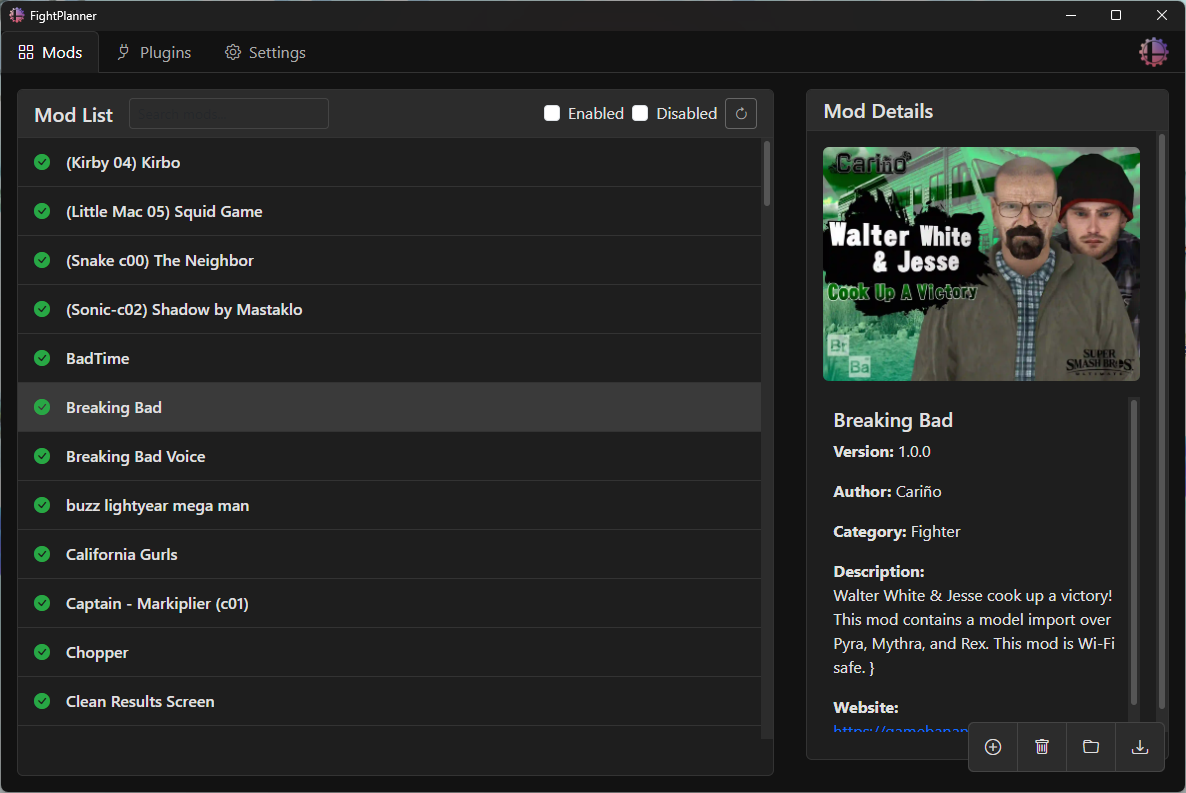Delete the selected mod with trash icon
This screenshot has height=793, width=1186.
click(1042, 747)
